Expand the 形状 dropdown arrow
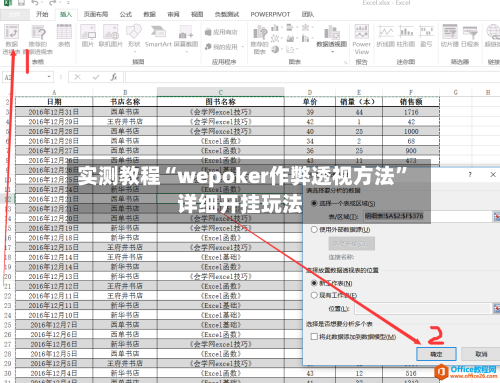 coord(134,52)
